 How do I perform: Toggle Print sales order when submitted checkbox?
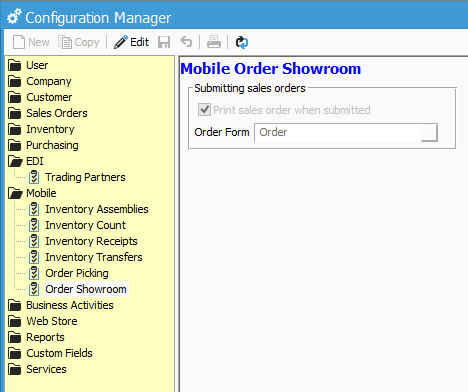coord(204,109)
